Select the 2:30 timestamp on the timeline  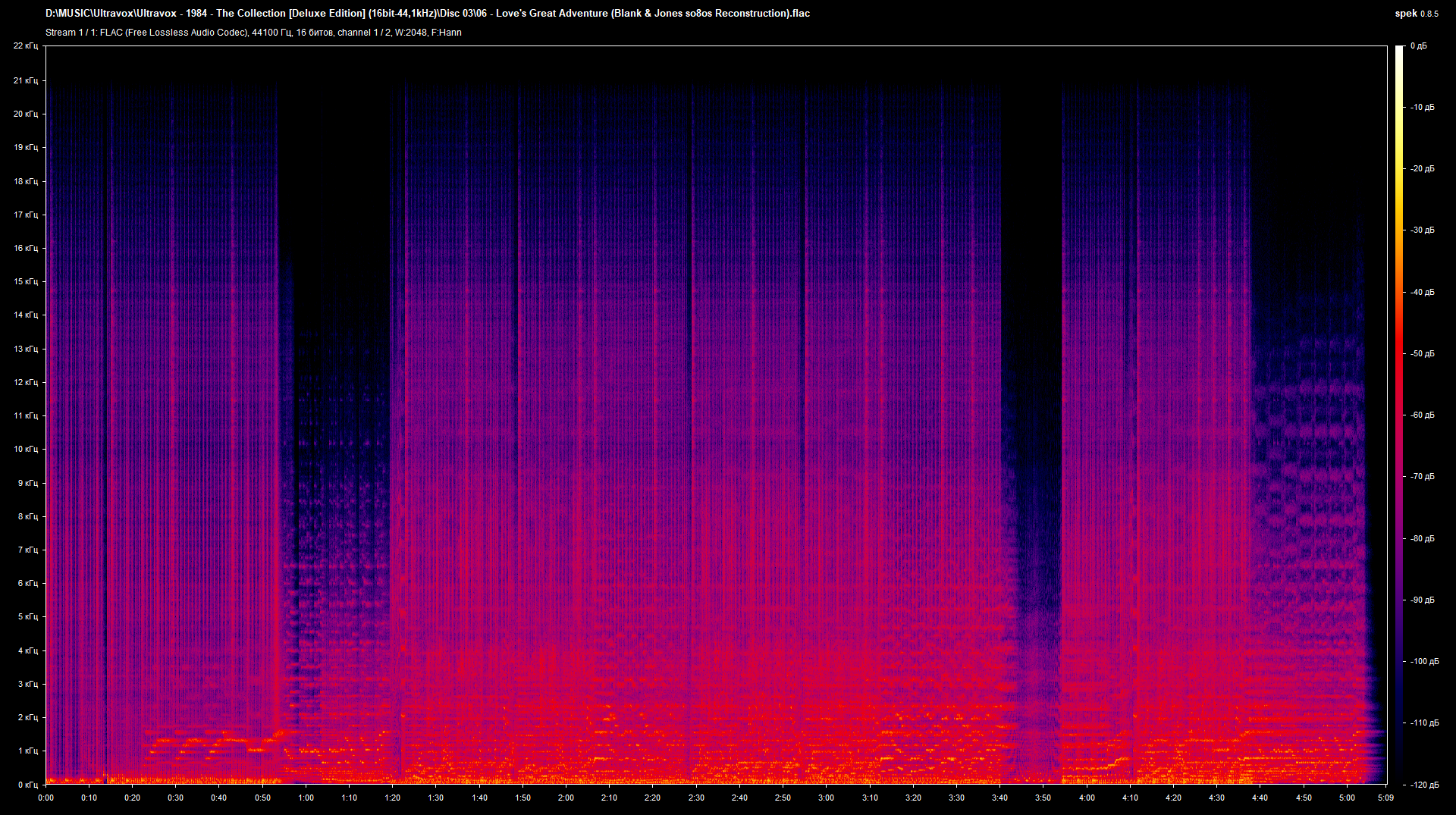697,798
